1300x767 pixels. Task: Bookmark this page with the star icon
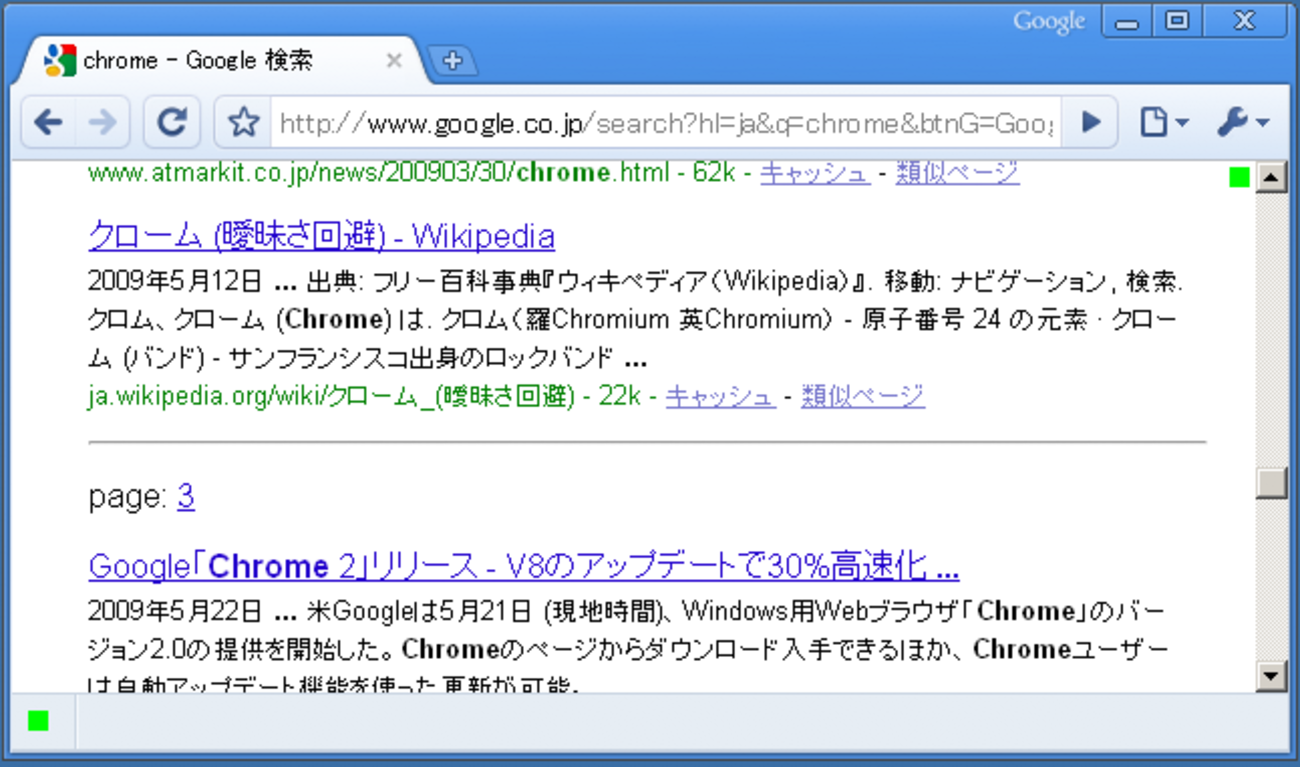coord(243,122)
